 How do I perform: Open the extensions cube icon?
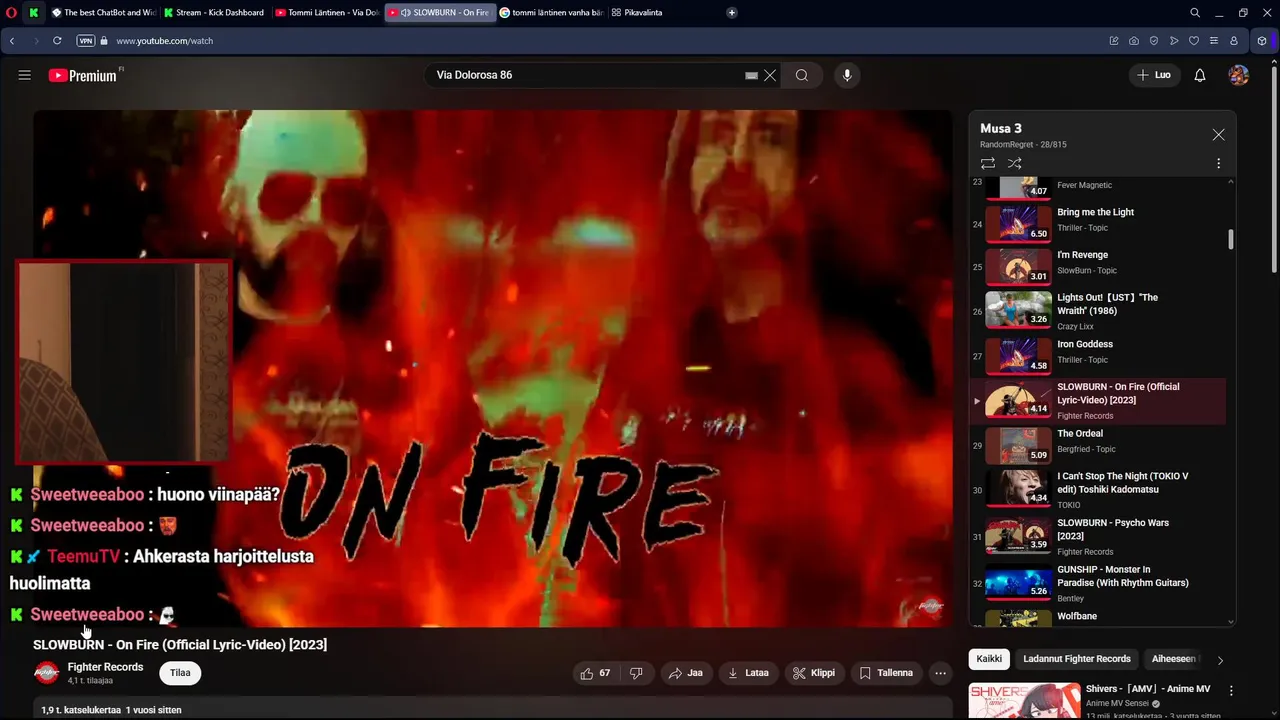[x=1262, y=41]
